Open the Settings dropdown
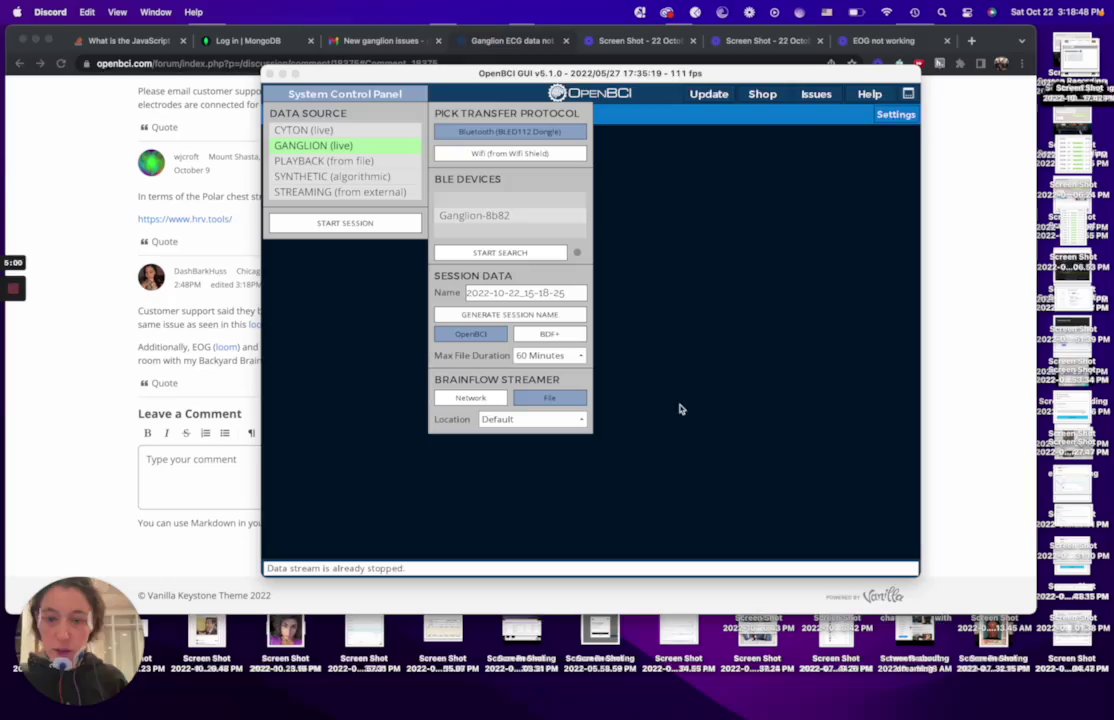 point(896,114)
